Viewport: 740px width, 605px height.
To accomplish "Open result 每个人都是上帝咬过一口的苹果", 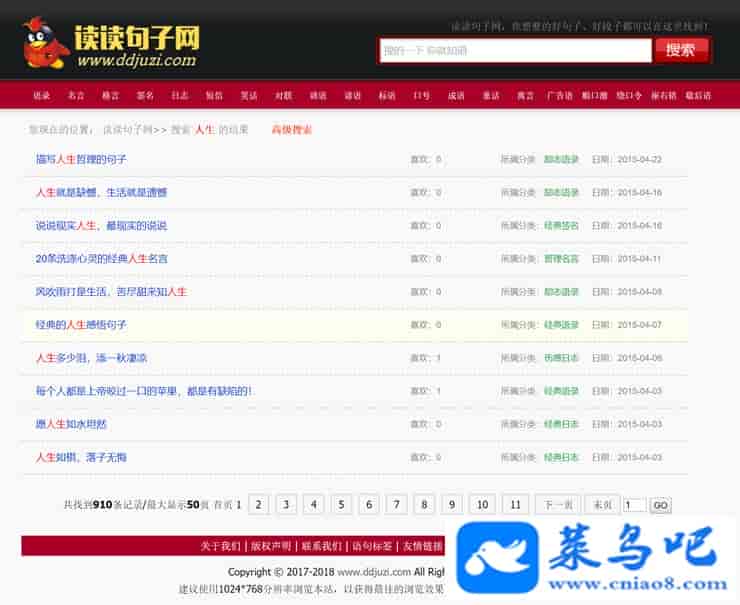I will click(144, 391).
